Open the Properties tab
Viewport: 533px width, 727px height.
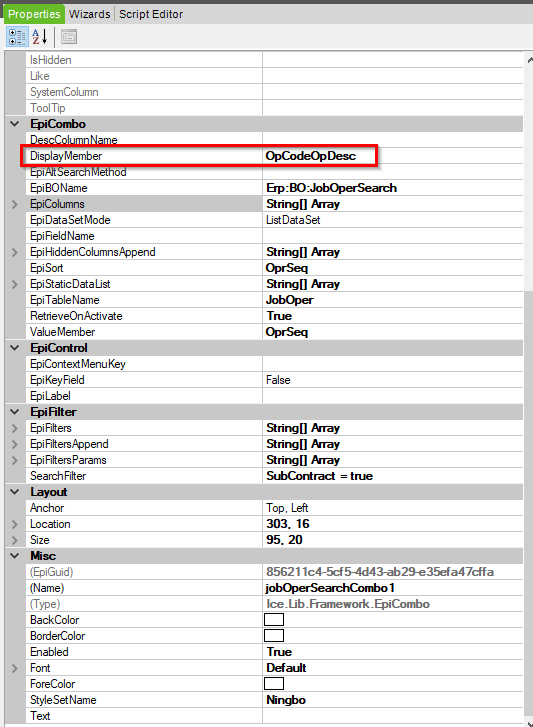(x=34, y=14)
